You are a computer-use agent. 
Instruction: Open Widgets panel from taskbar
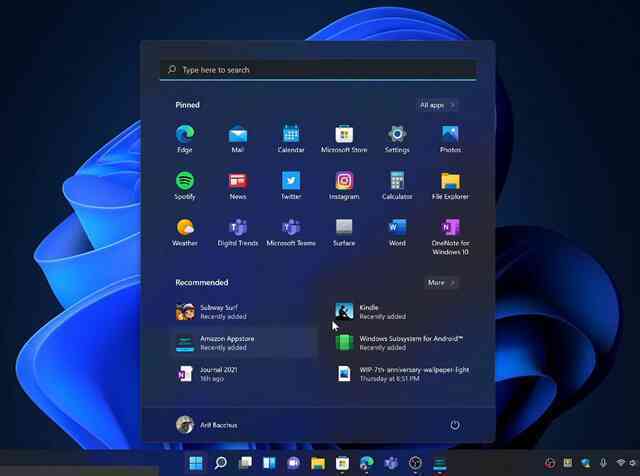point(269,463)
